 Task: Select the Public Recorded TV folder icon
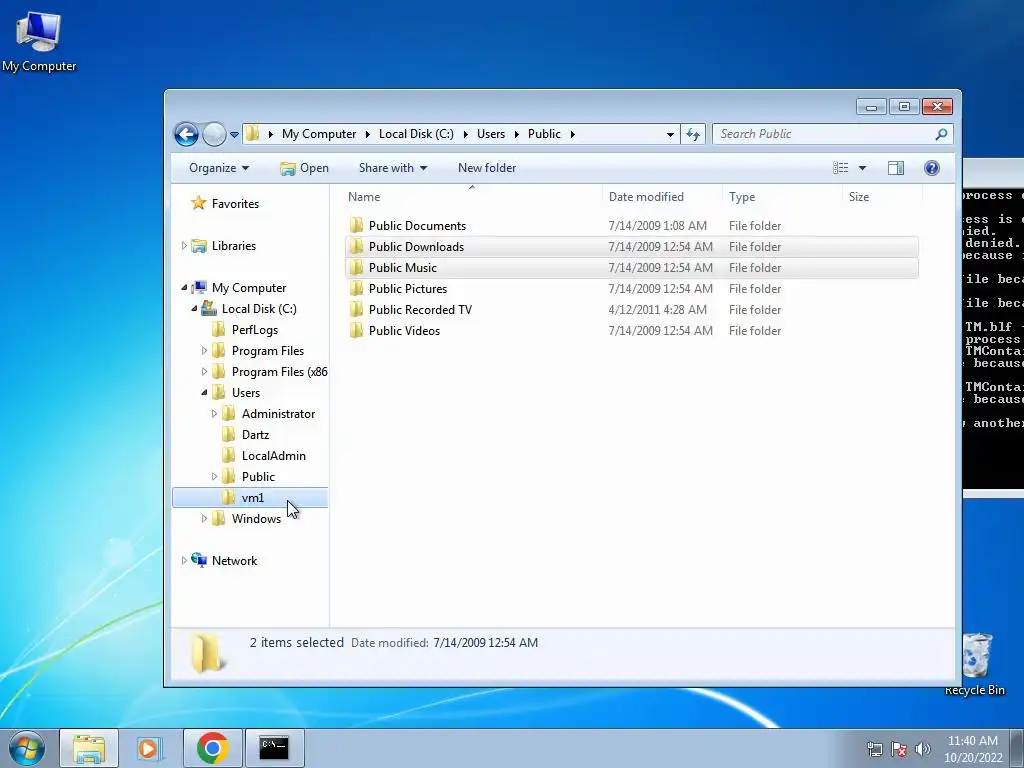click(357, 309)
